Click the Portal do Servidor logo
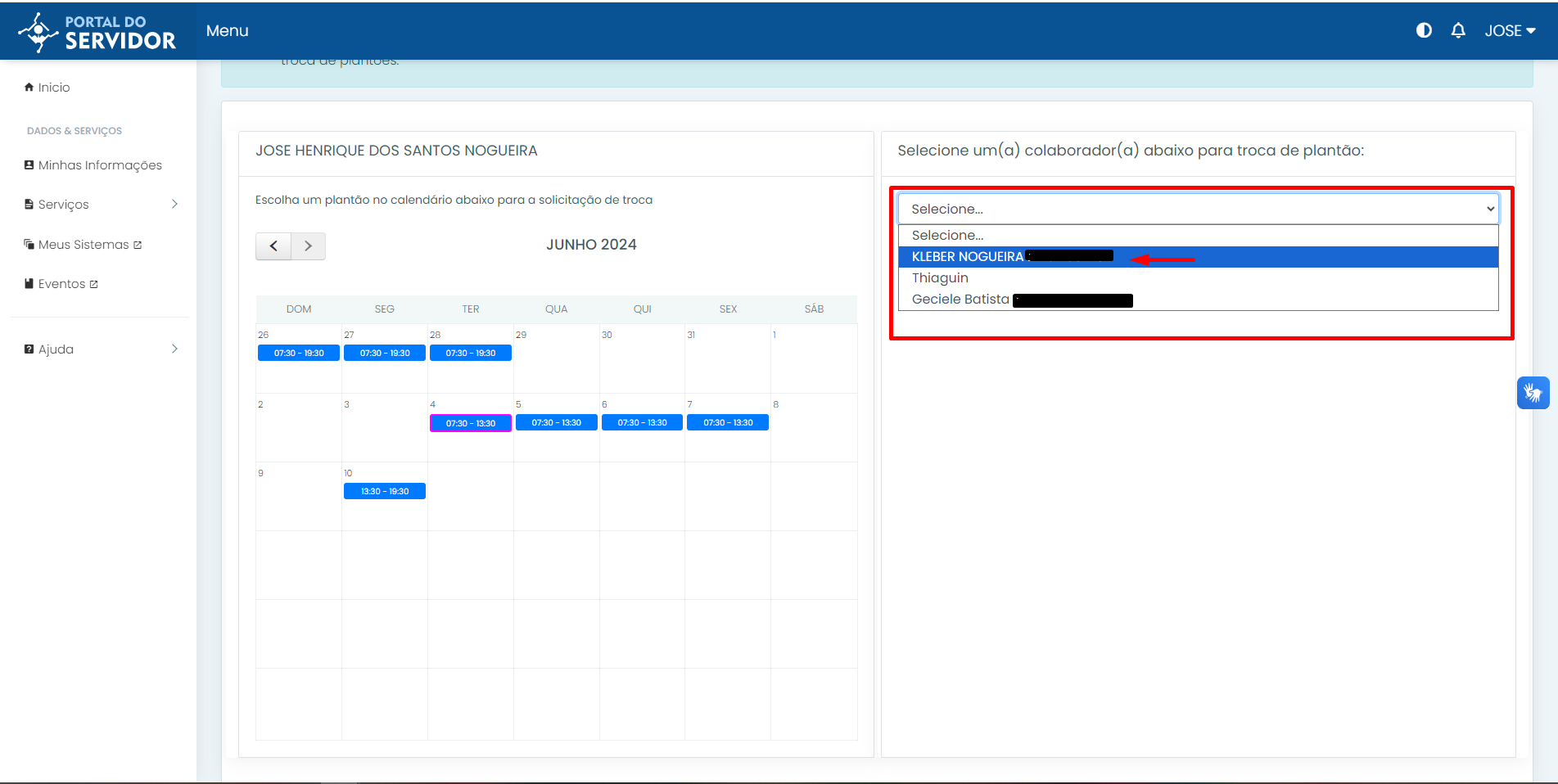The height and width of the screenshot is (784, 1558). 97,31
